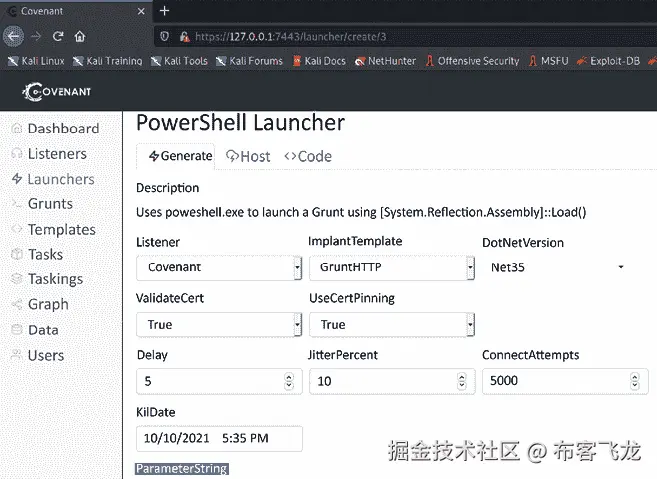Open a new browser tab with plus
657x479 pixels.
[164, 11]
